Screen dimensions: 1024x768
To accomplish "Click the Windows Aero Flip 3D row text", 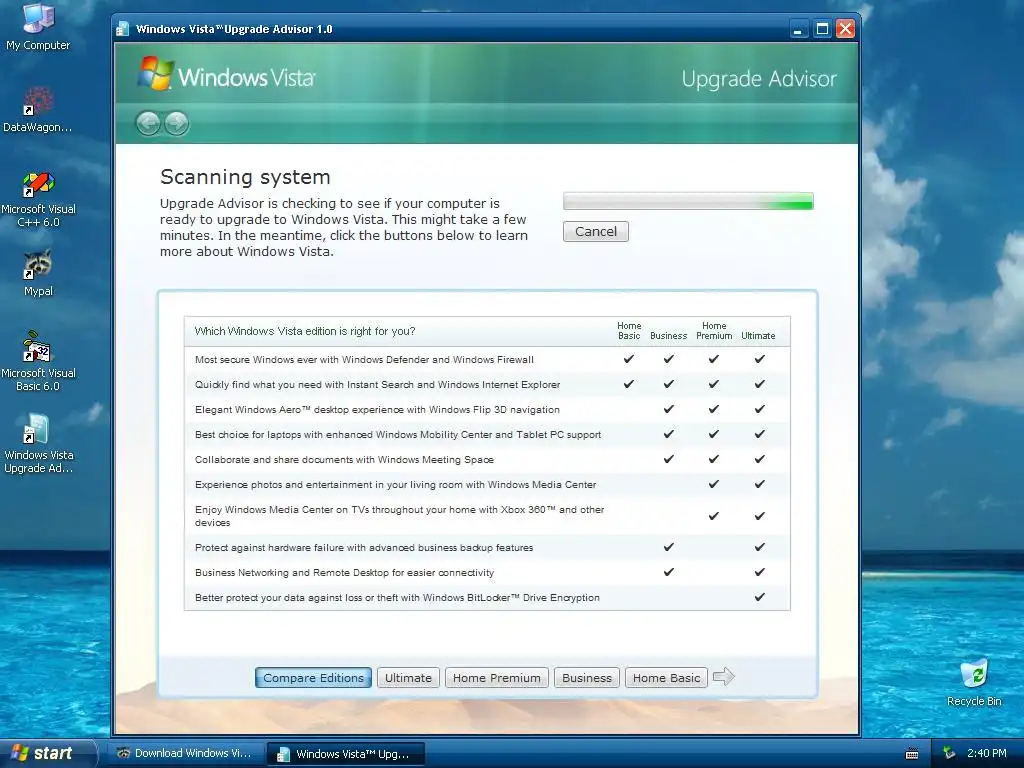I will [377, 409].
